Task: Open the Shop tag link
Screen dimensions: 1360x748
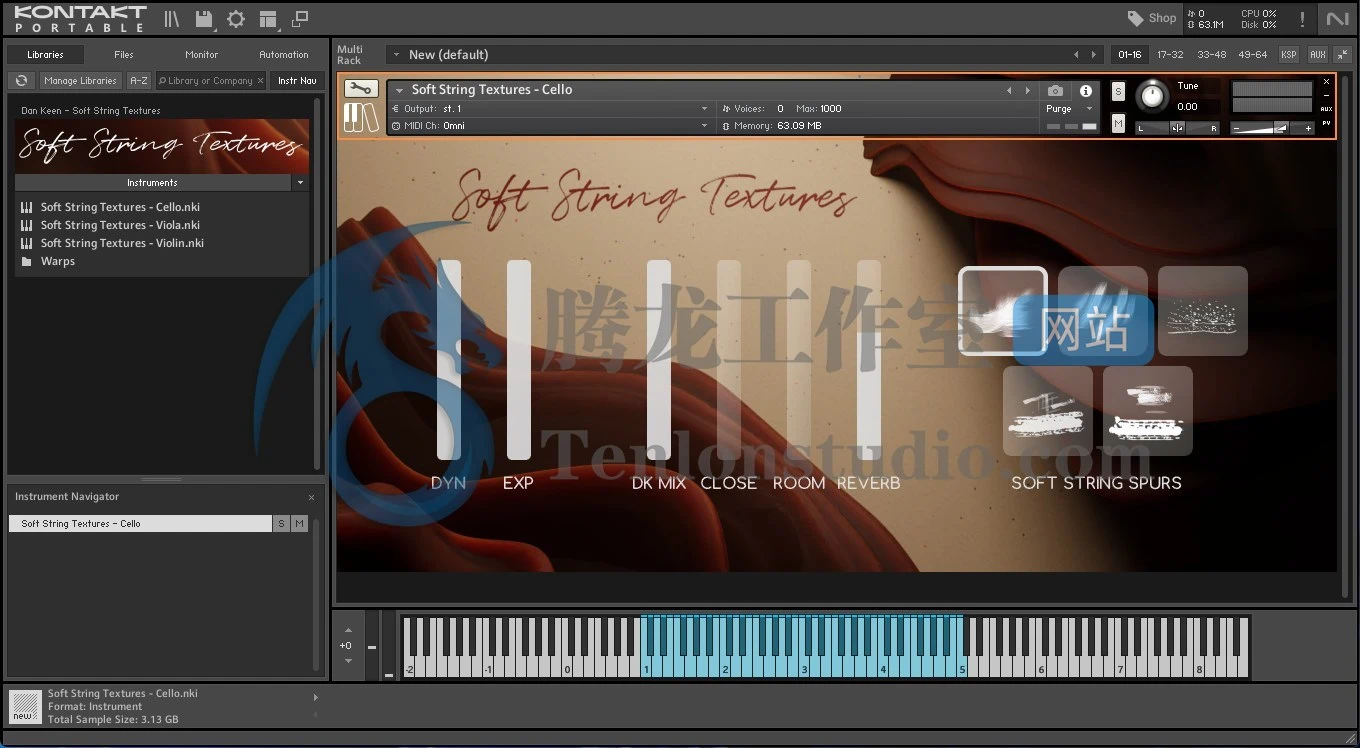Action: pyautogui.click(x=1152, y=18)
